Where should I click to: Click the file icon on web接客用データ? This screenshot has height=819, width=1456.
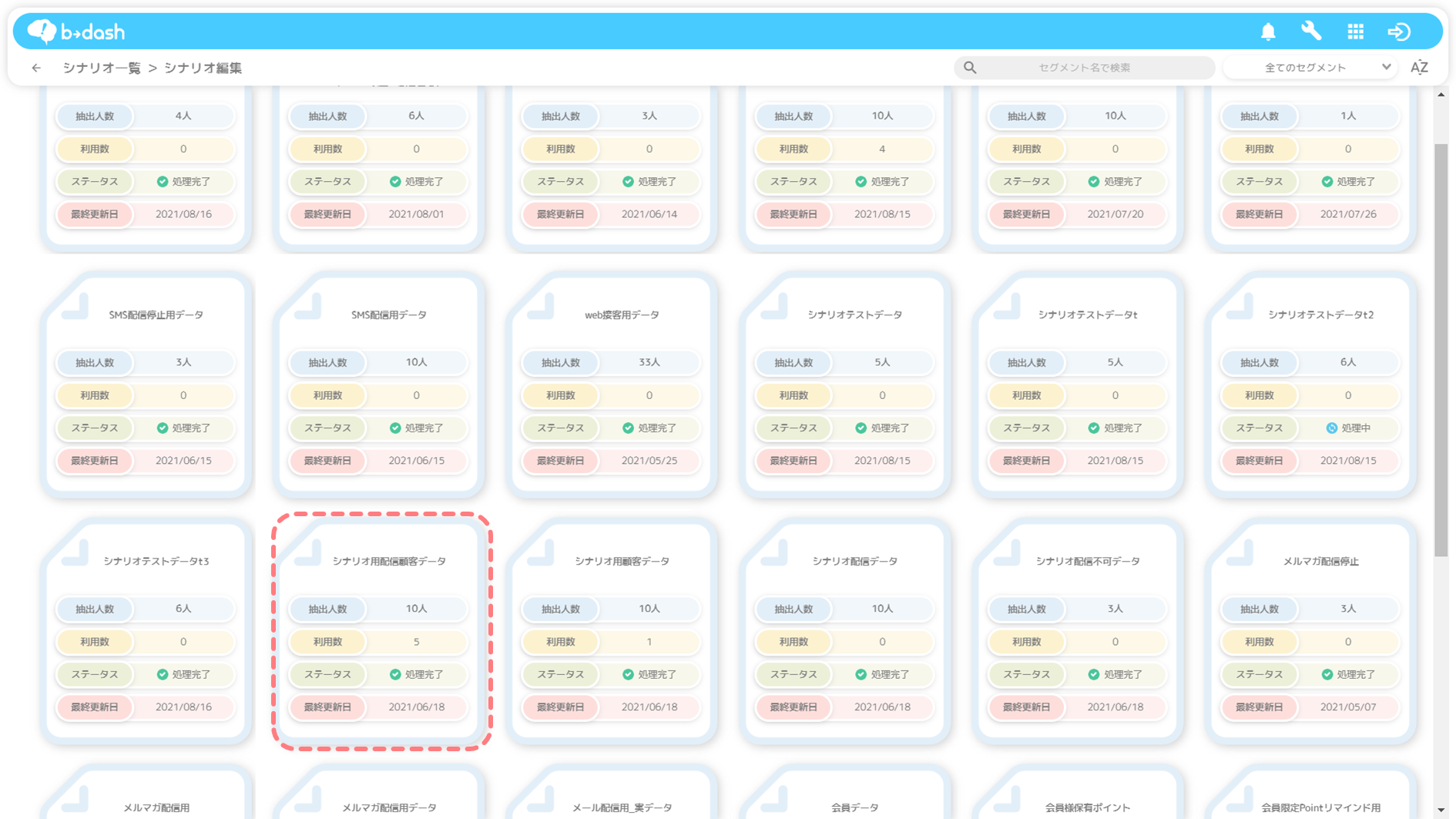[541, 307]
